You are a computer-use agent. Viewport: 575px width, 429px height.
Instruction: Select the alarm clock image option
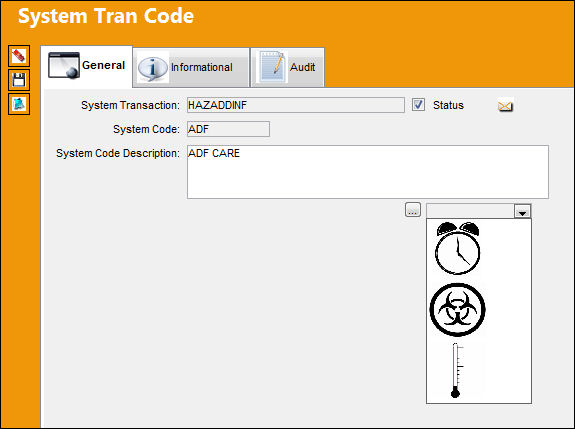coord(458,248)
